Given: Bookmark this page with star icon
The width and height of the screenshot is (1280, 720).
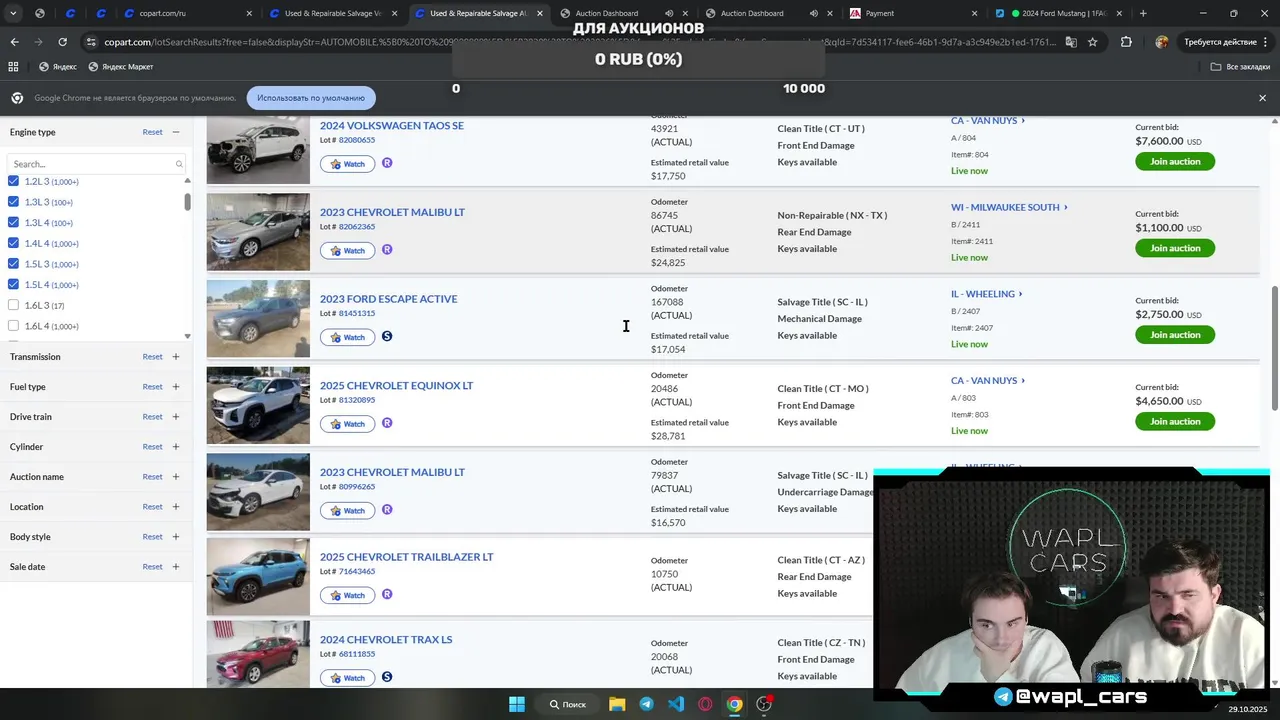Looking at the screenshot, I should [1093, 42].
